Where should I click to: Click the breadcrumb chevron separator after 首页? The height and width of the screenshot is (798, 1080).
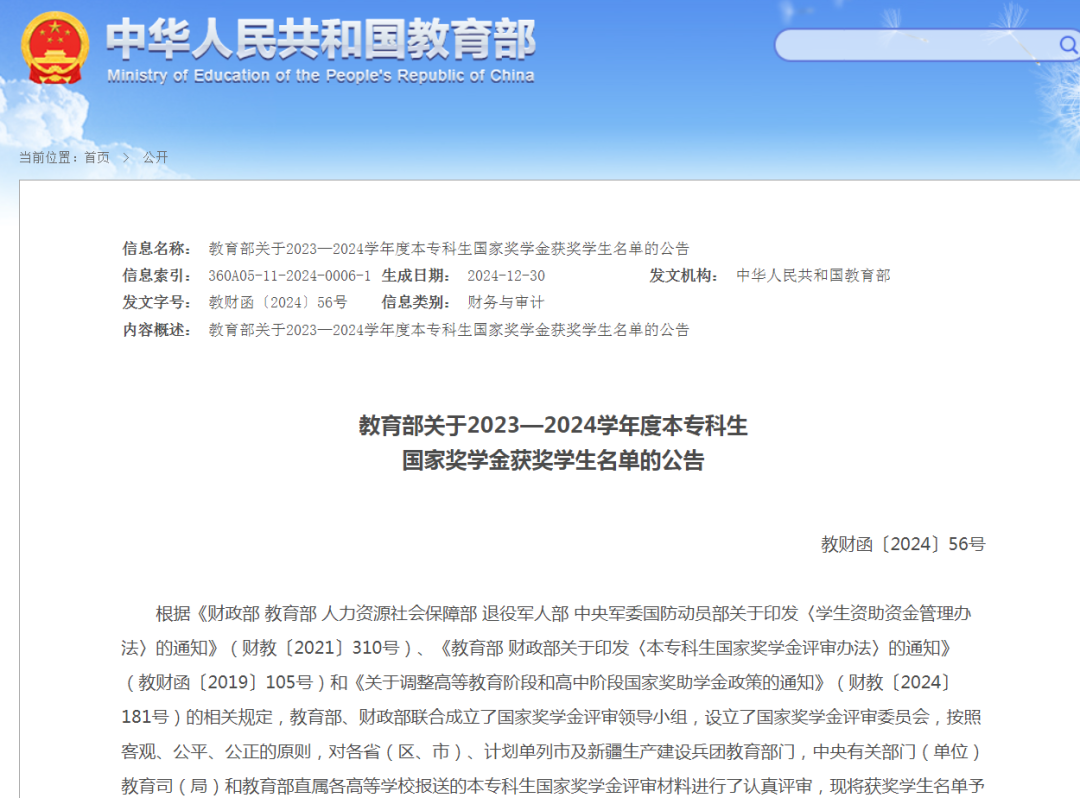click(126, 158)
